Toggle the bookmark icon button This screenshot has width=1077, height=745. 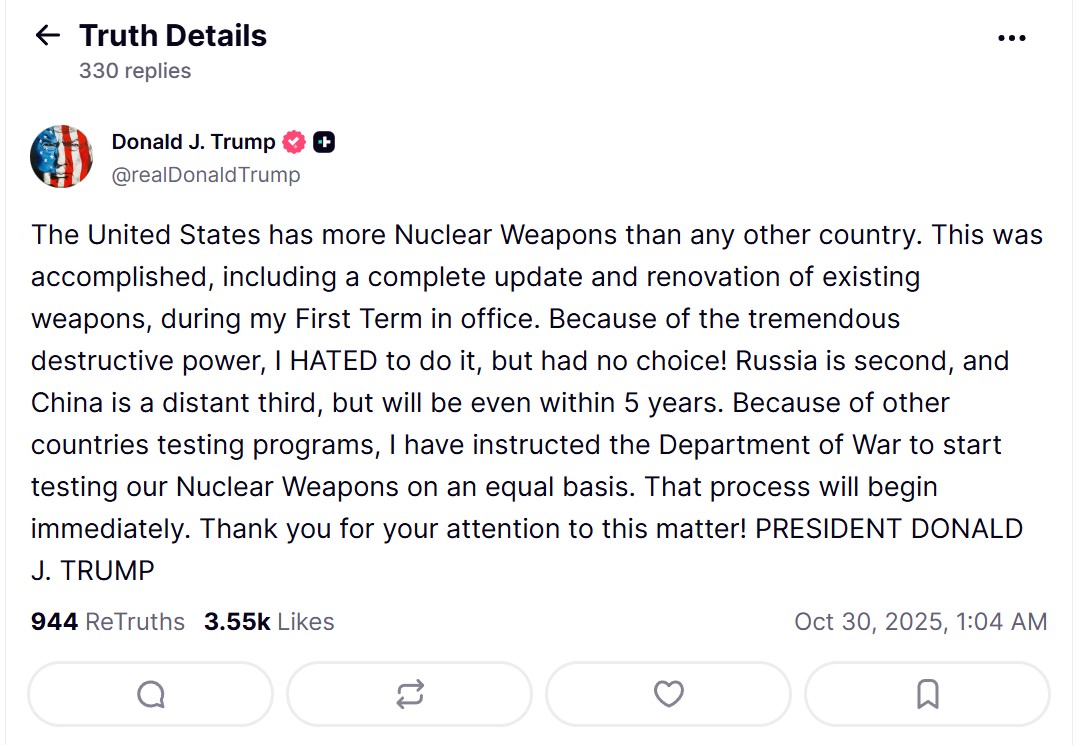[x=927, y=694]
